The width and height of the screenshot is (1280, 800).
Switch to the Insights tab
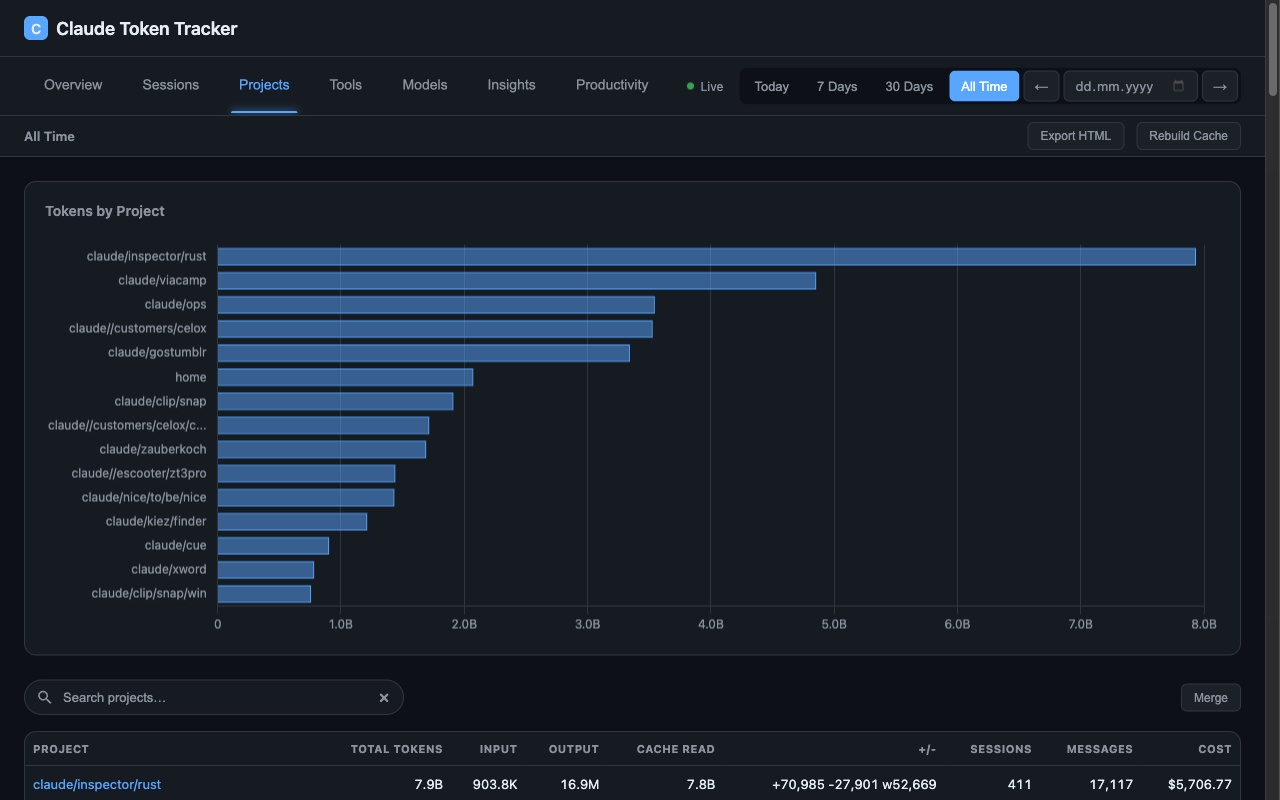(512, 85)
